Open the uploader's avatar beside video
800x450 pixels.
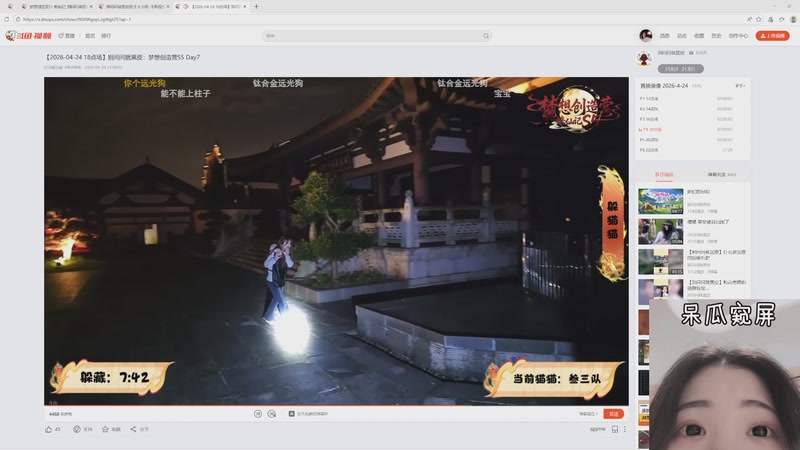click(x=644, y=58)
